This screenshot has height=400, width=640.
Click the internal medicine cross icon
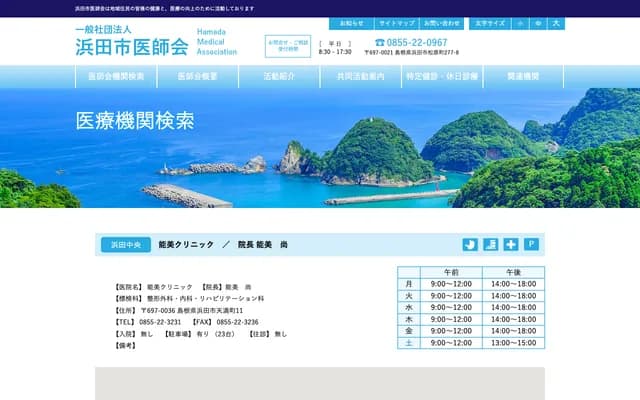pos(511,244)
